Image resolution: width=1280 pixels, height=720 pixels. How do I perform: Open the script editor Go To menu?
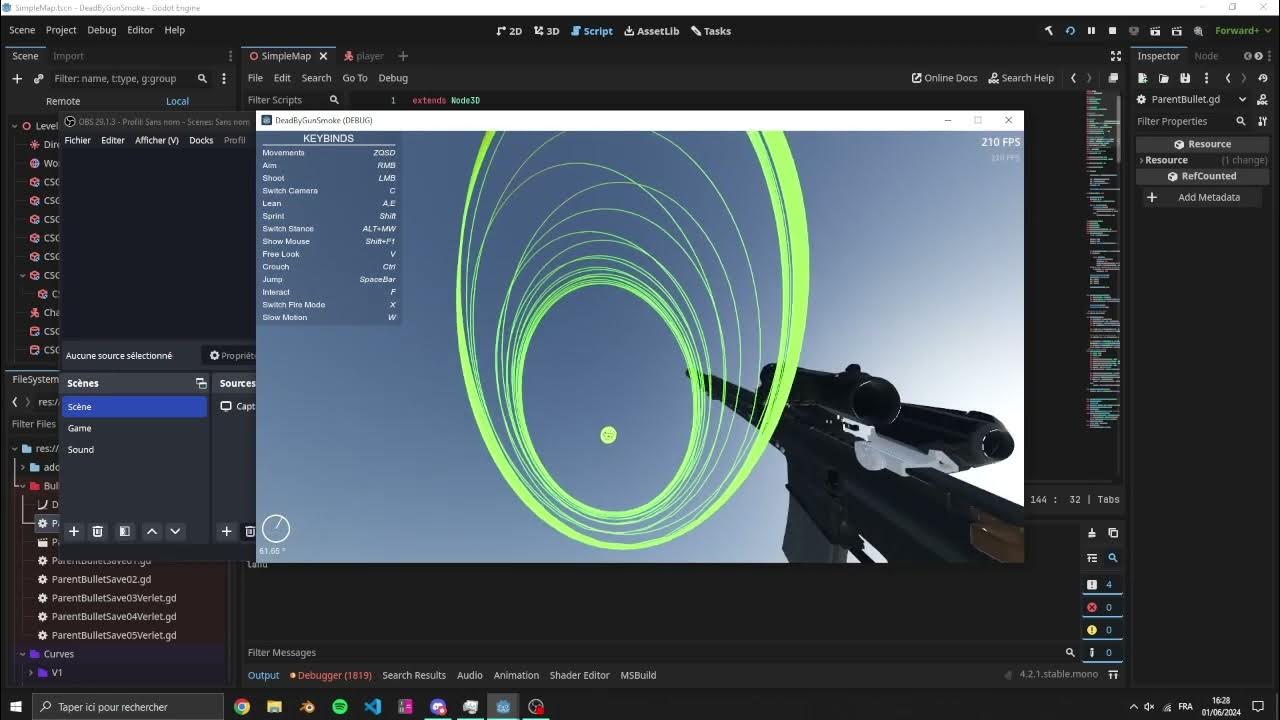355,78
